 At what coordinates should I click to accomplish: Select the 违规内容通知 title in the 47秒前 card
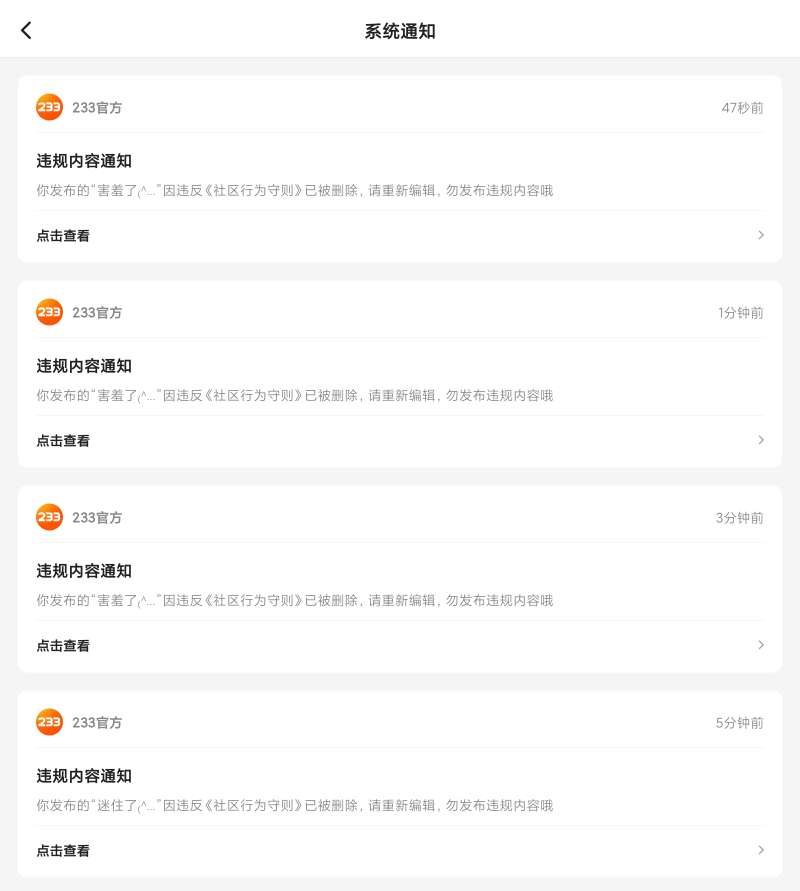coord(84,161)
